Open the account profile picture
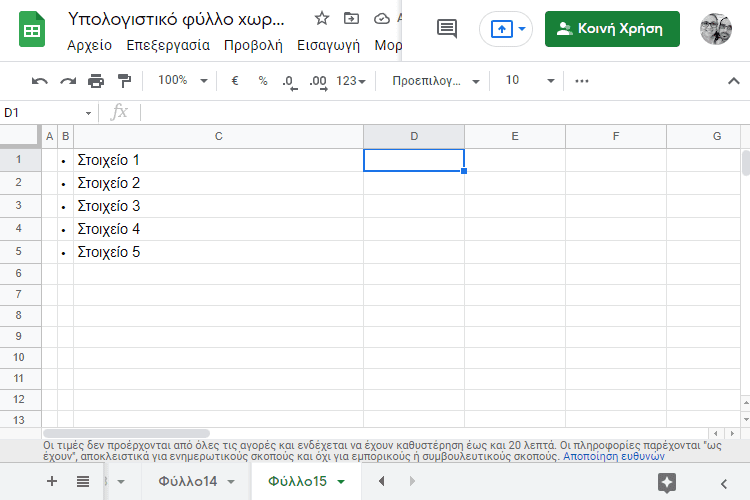 tap(716, 29)
